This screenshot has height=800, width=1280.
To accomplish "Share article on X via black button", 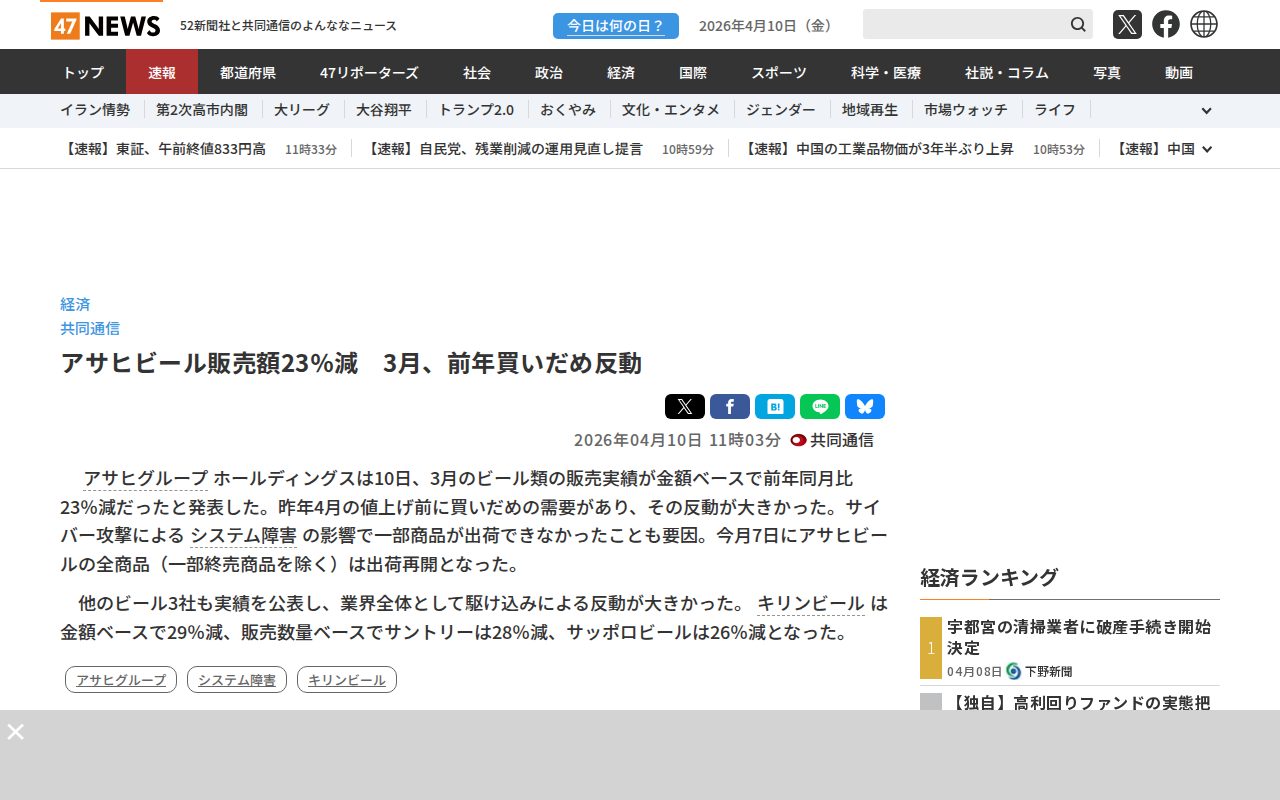I will tap(685, 406).
